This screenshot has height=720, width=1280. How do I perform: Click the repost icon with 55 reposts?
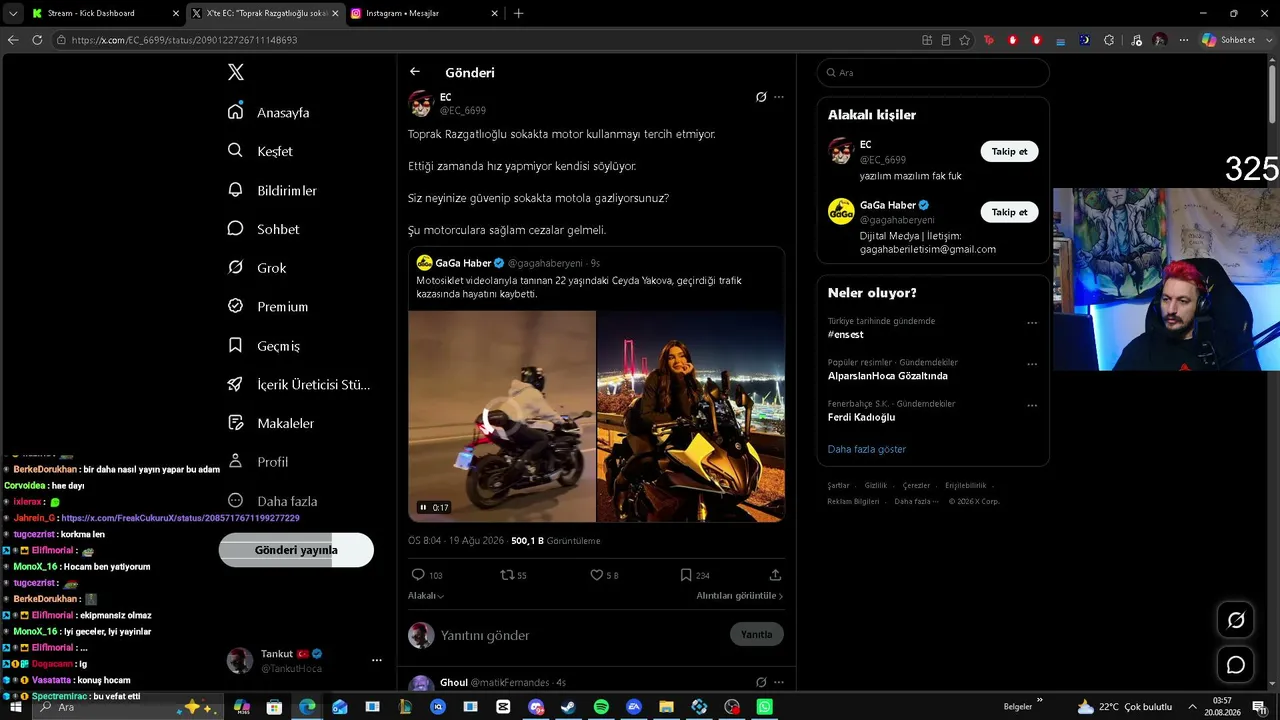(x=507, y=575)
